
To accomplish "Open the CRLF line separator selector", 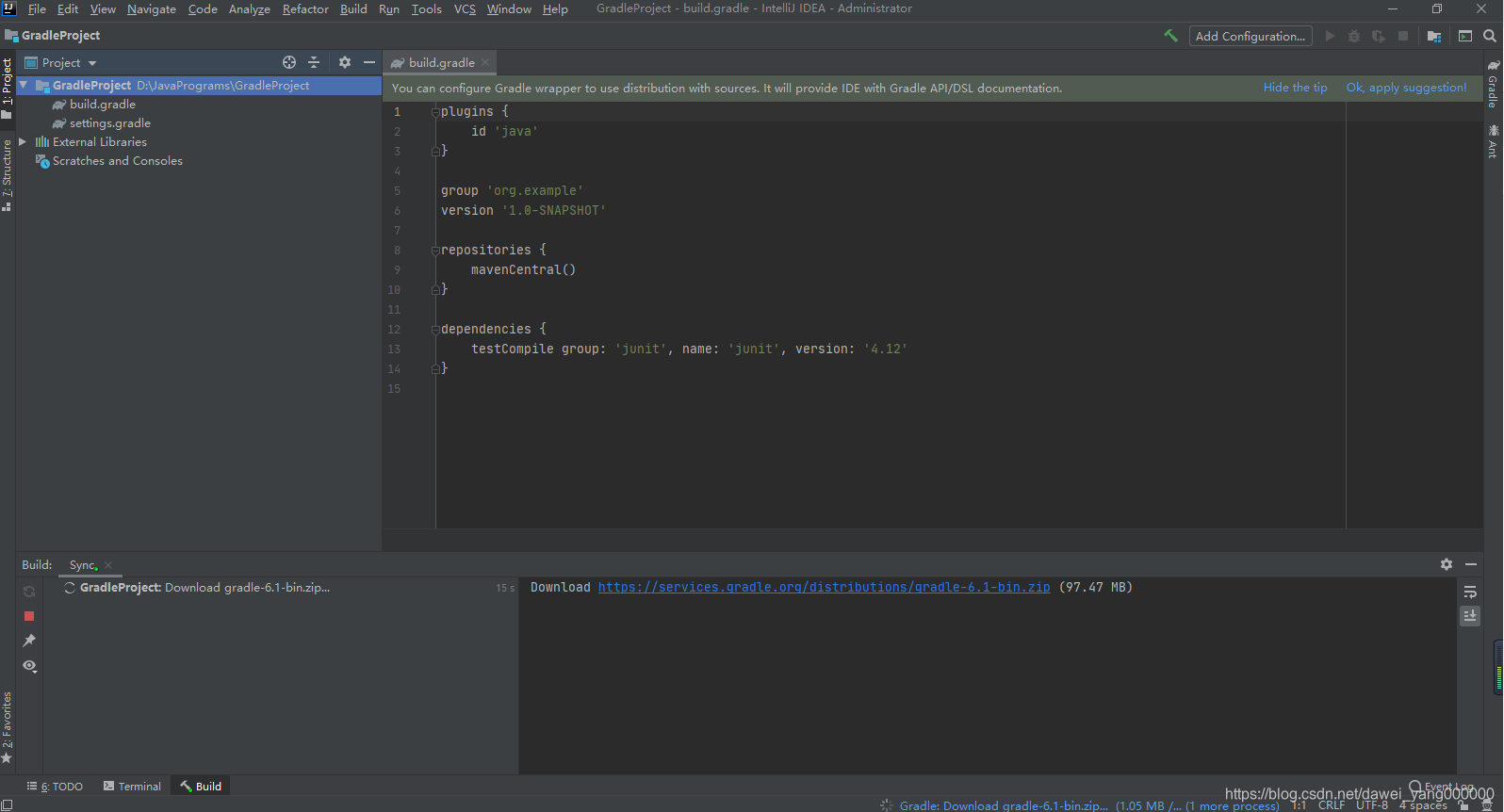I will tap(1332, 805).
